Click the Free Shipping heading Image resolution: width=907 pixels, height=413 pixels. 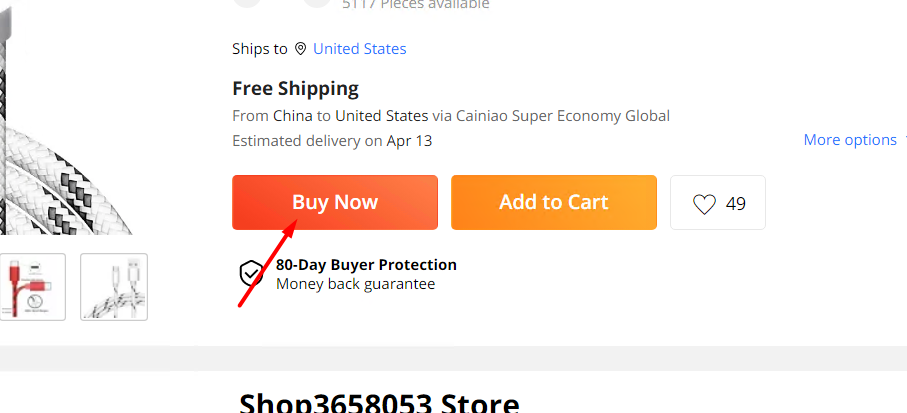click(295, 88)
